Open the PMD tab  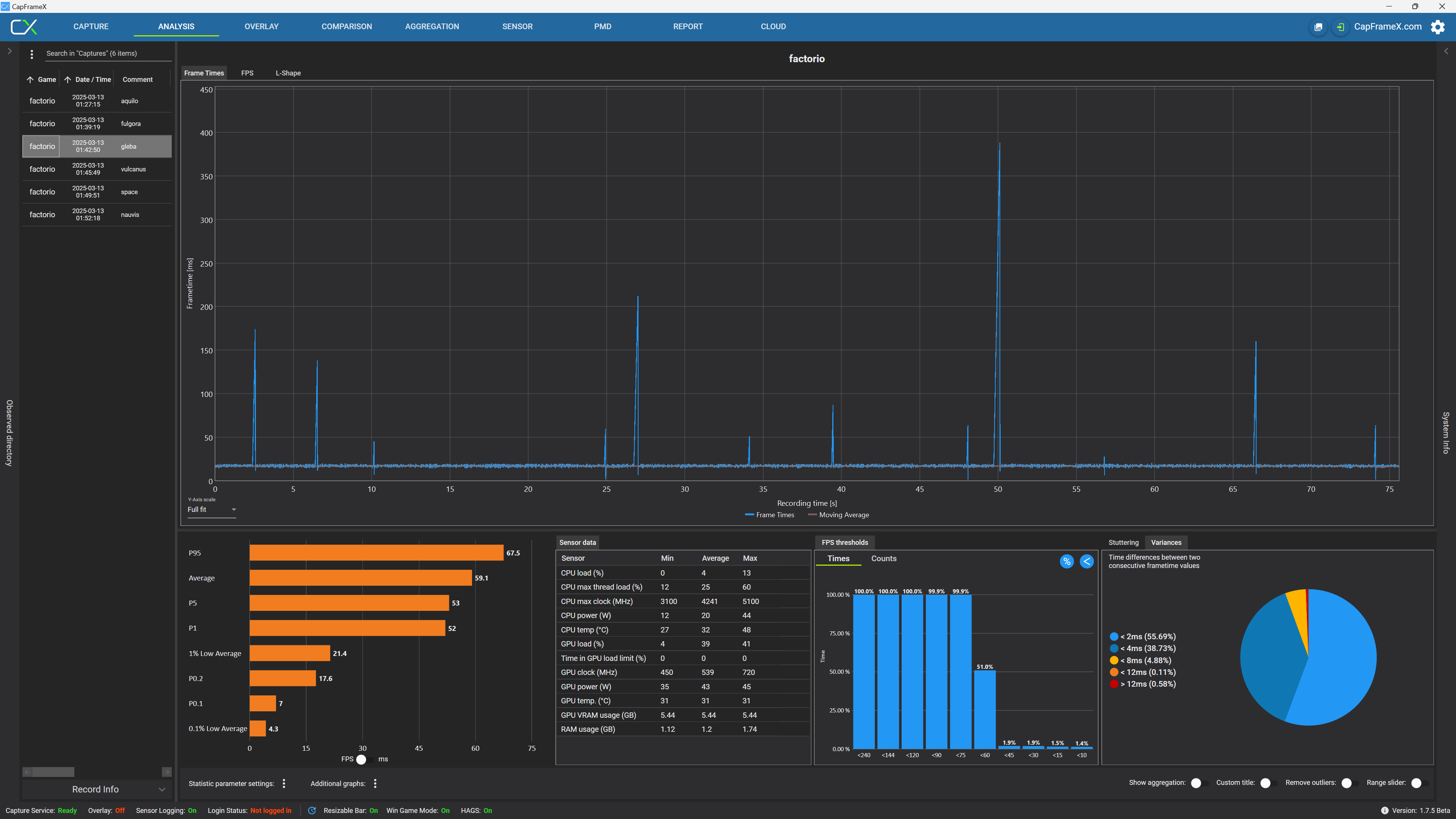602,27
